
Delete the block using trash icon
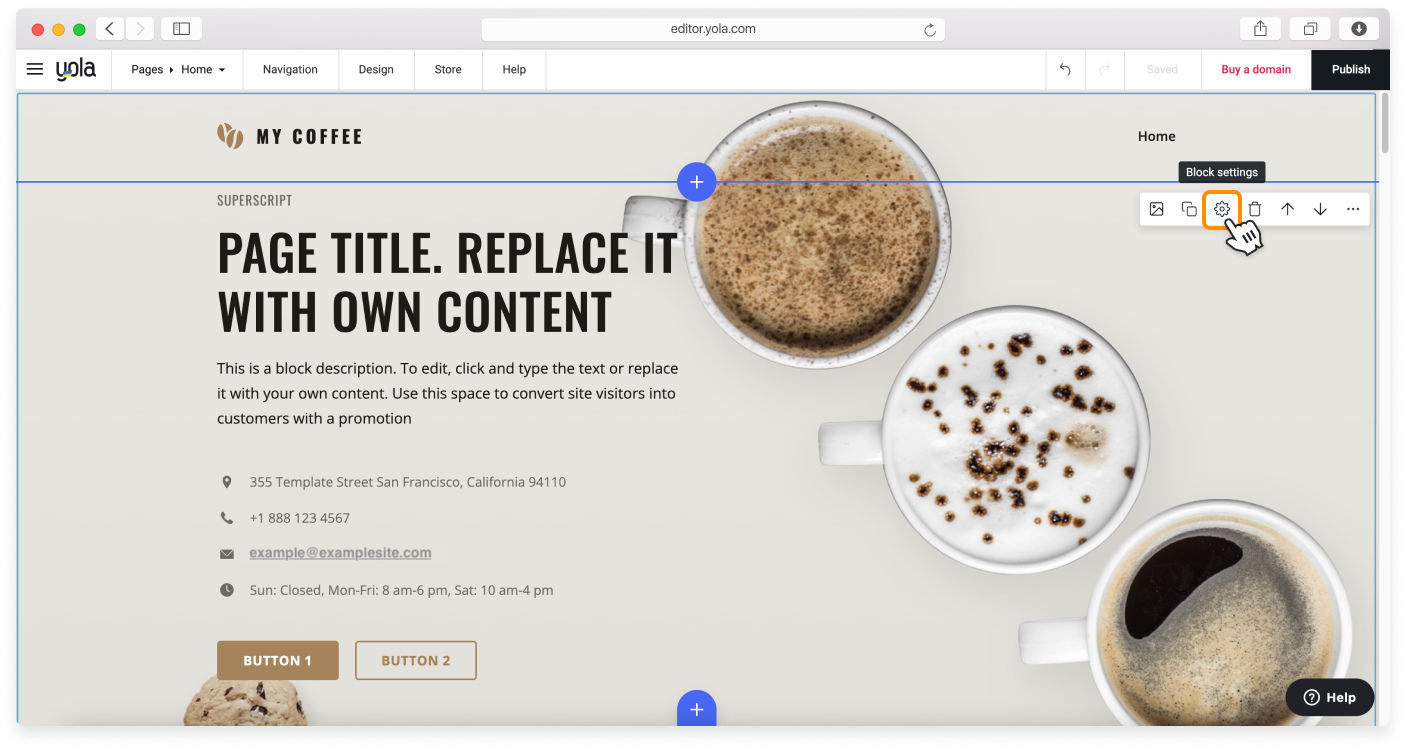point(1255,209)
